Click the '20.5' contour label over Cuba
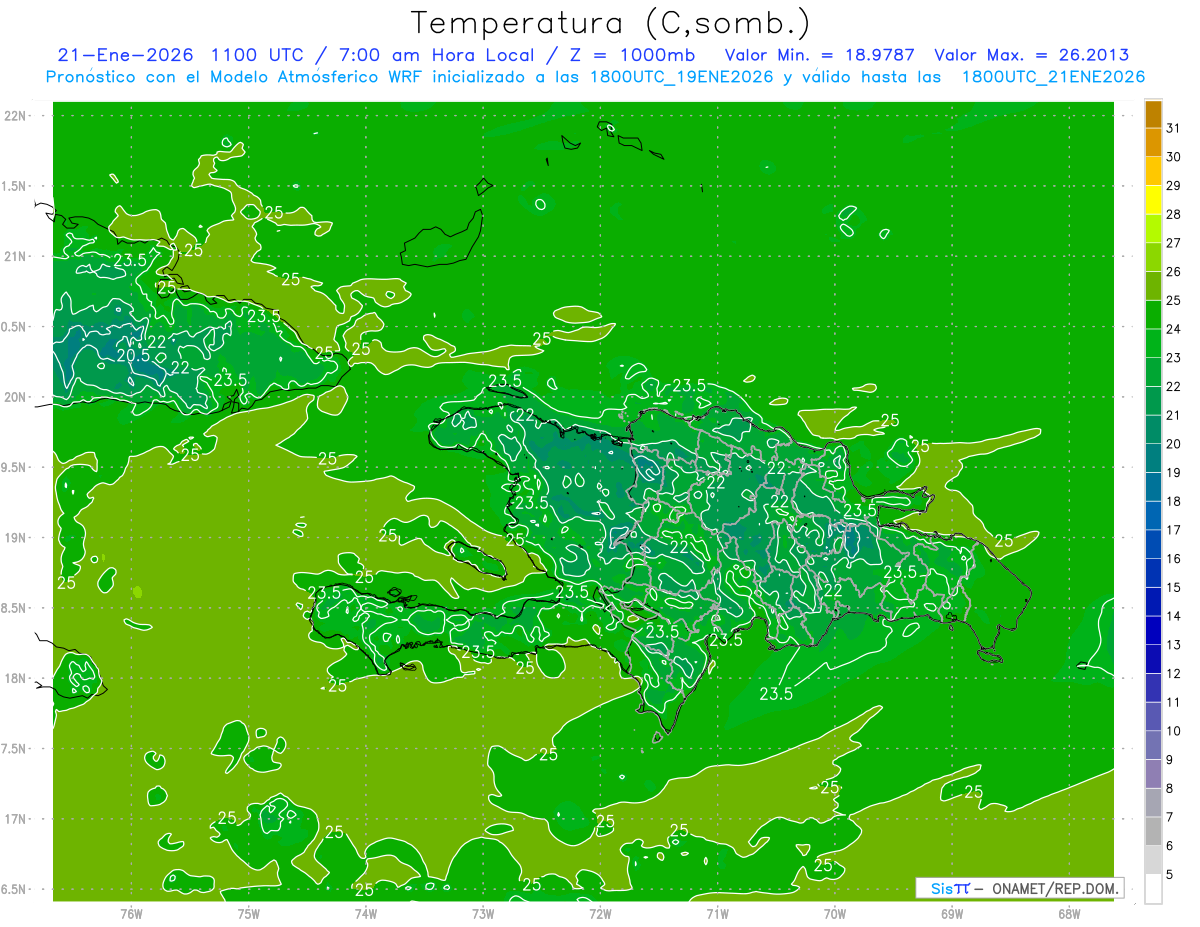1200x927 pixels. click(133, 355)
